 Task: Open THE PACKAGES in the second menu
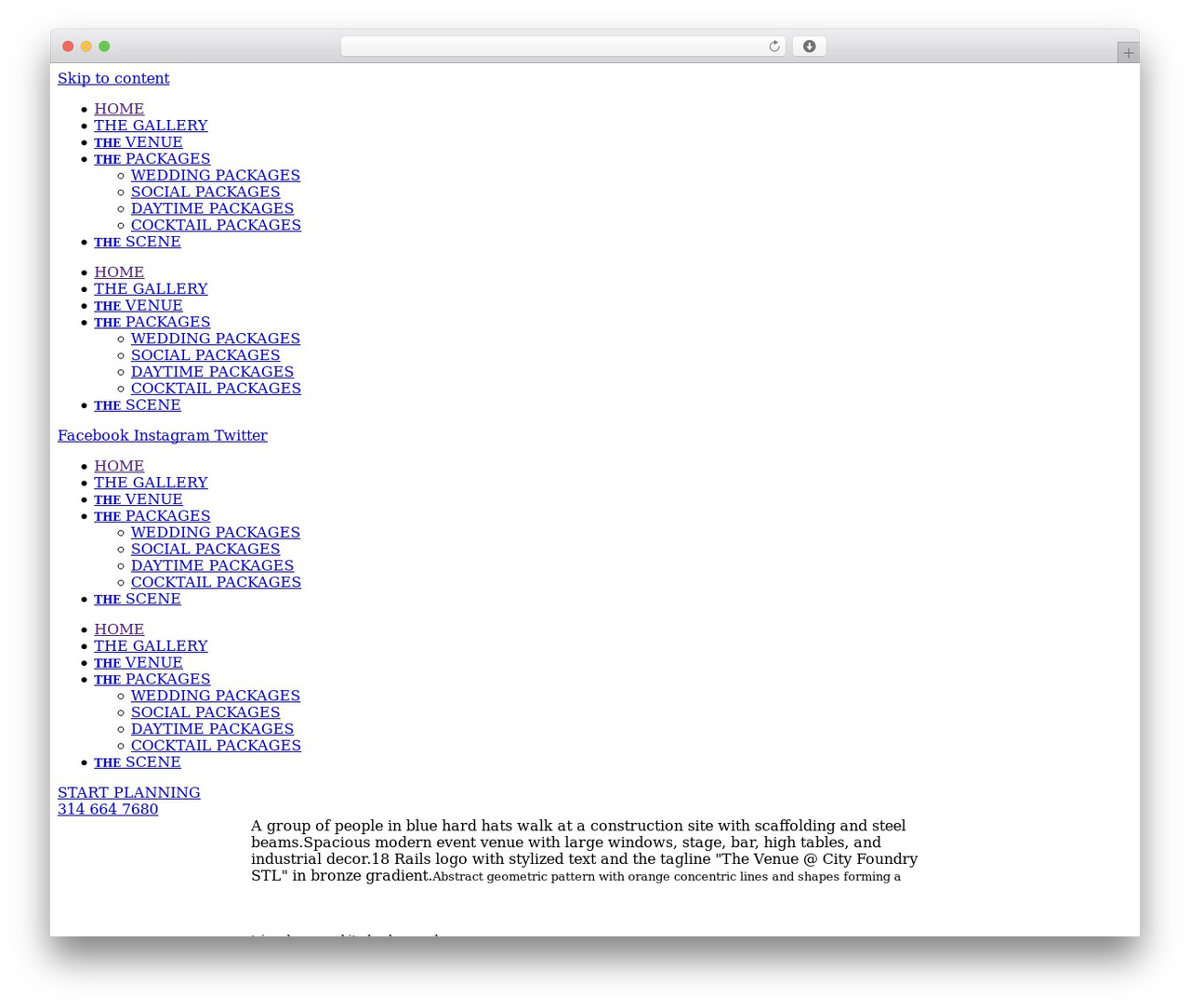point(152,323)
